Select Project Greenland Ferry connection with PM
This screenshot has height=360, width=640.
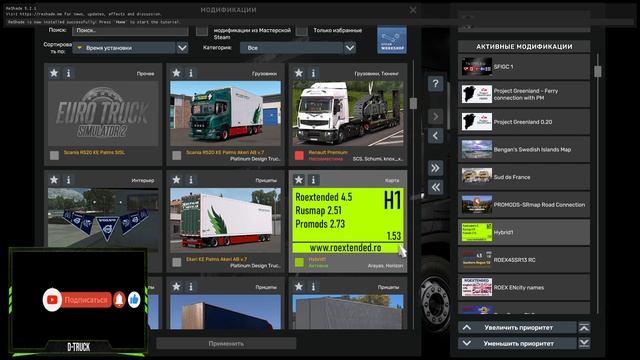[x=524, y=94]
